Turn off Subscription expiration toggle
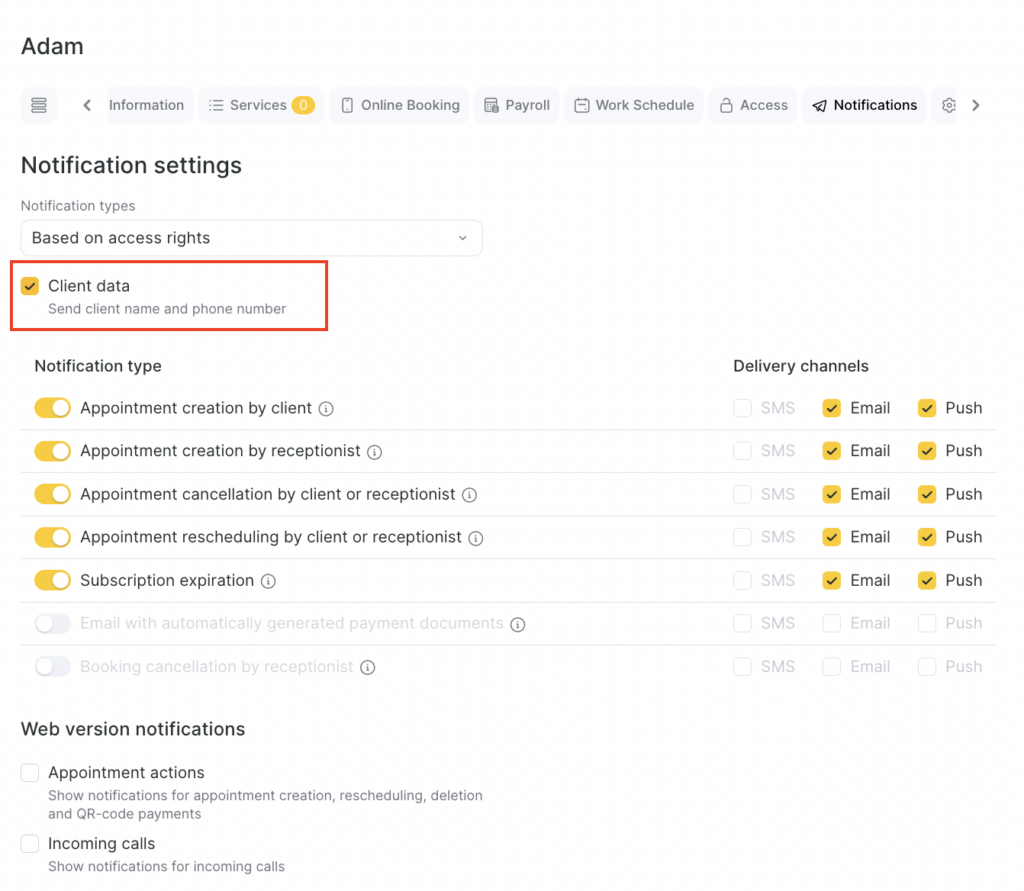 (53, 580)
